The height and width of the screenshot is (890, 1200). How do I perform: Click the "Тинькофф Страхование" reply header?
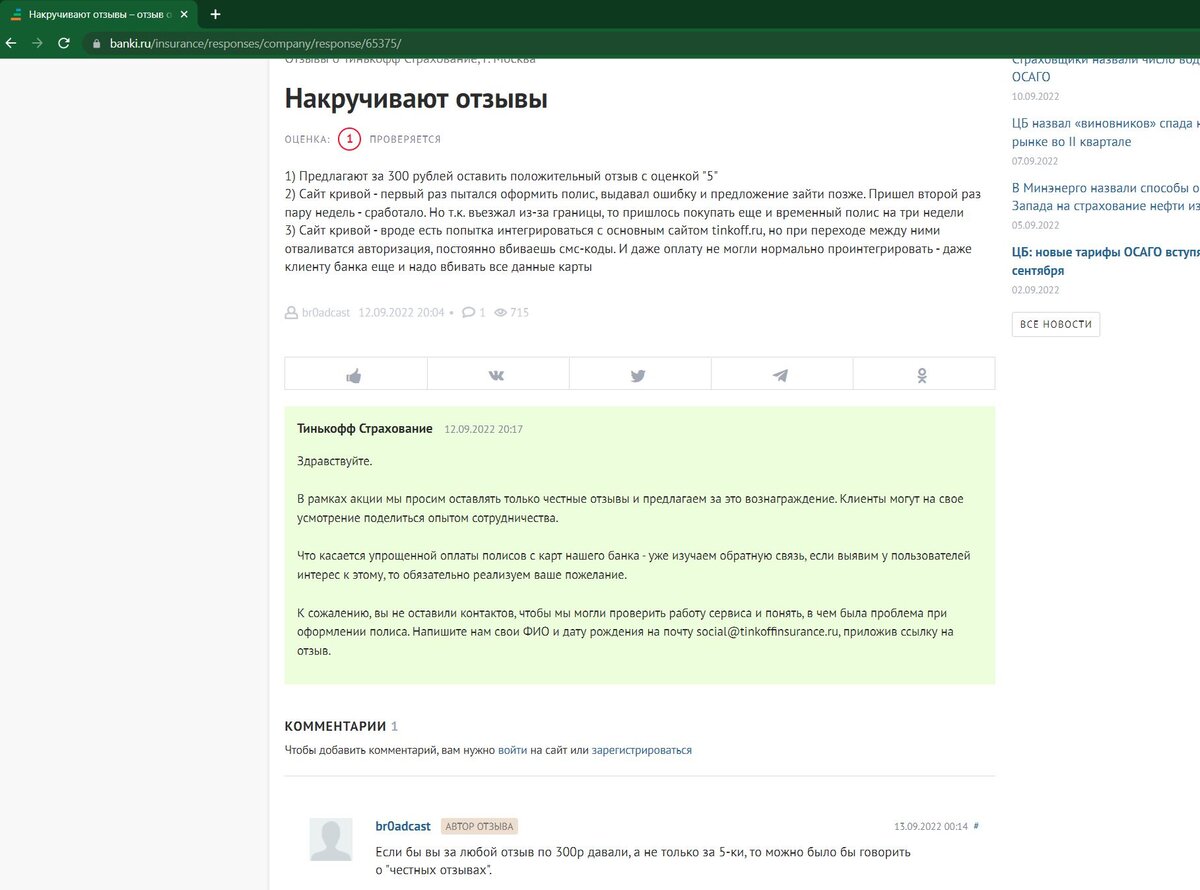(x=365, y=428)
